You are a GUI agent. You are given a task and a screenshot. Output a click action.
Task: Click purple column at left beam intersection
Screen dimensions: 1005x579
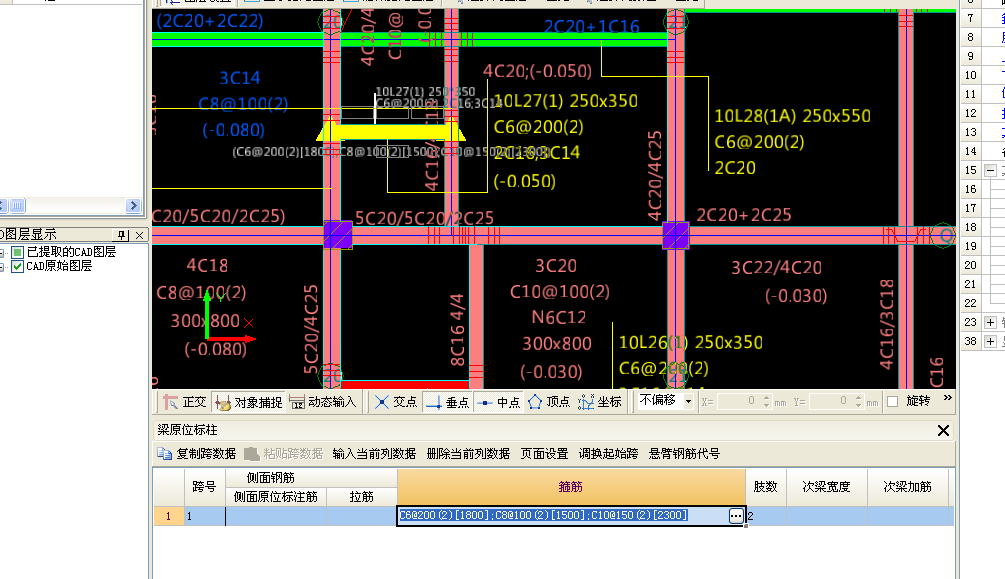[x=338, y=235]
